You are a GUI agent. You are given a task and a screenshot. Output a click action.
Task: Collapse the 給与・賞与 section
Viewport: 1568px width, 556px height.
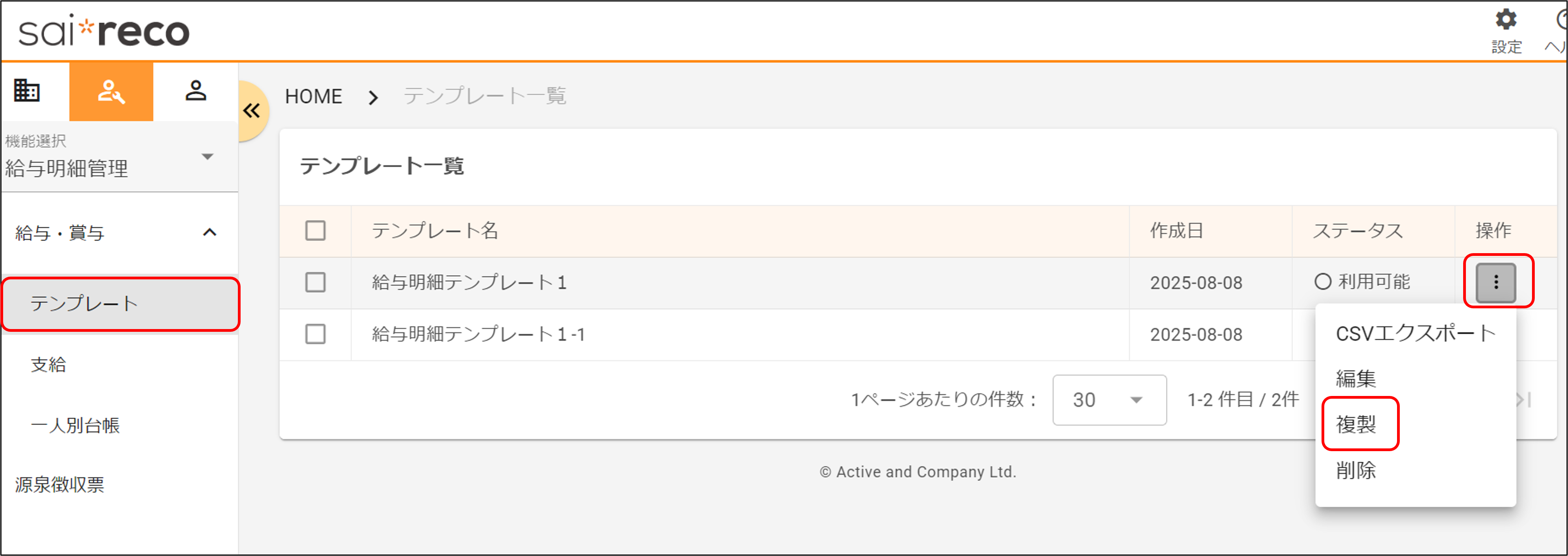tap(210, 232)
